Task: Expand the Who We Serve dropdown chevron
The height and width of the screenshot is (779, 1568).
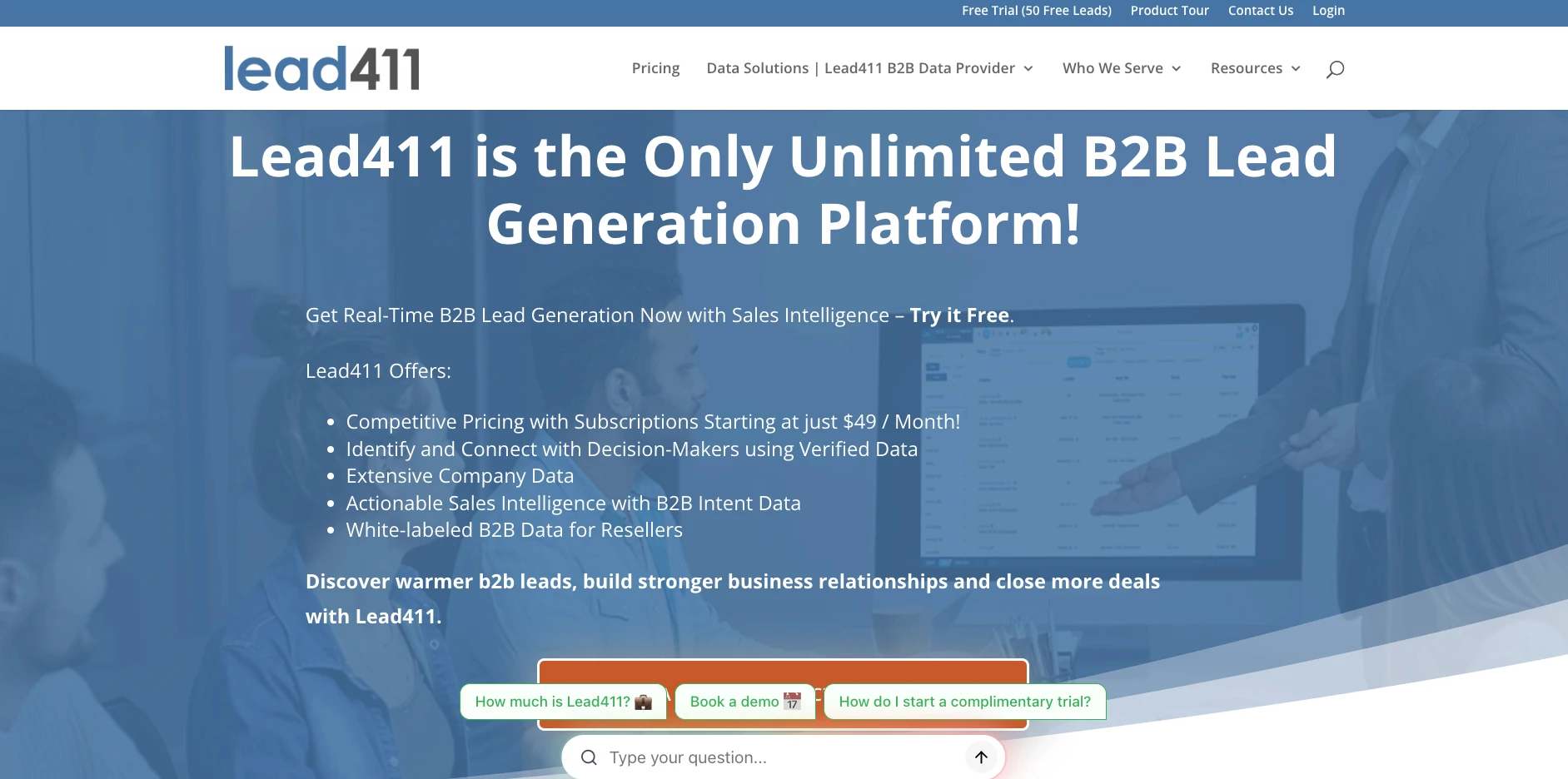Action: tap(1177, 69)
